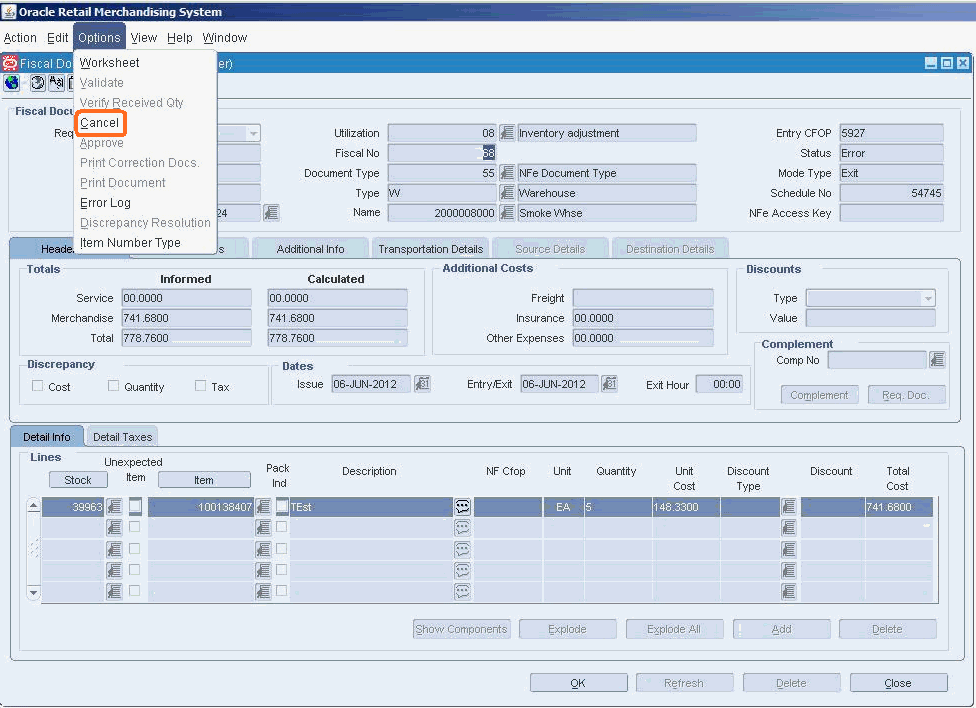
Task: Toggle Pack Ind checkbox on TEst line
Action: tap(282, 506)
